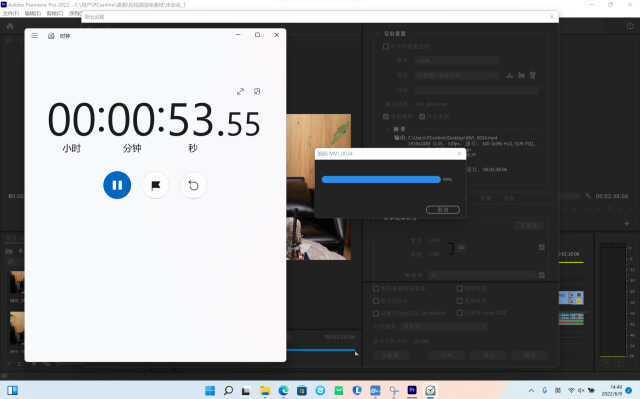
Task: Expand the stopwatch to full view
Action: click(x=240, y=91)
